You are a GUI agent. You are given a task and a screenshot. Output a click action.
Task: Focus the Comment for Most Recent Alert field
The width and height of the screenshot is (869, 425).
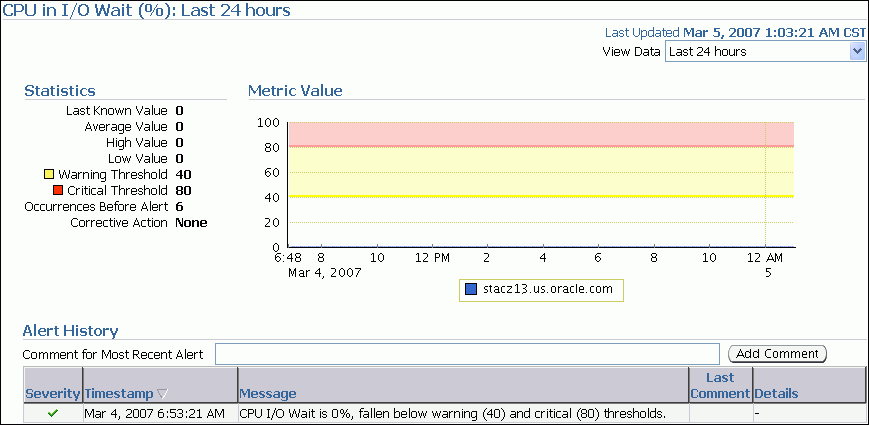click(467, 354)
